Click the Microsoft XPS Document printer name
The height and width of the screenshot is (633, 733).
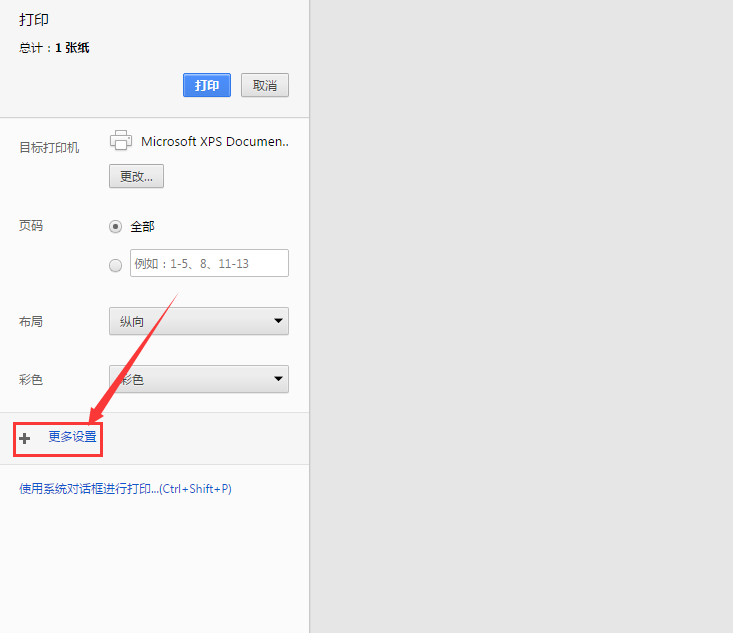tap(214, 142)
